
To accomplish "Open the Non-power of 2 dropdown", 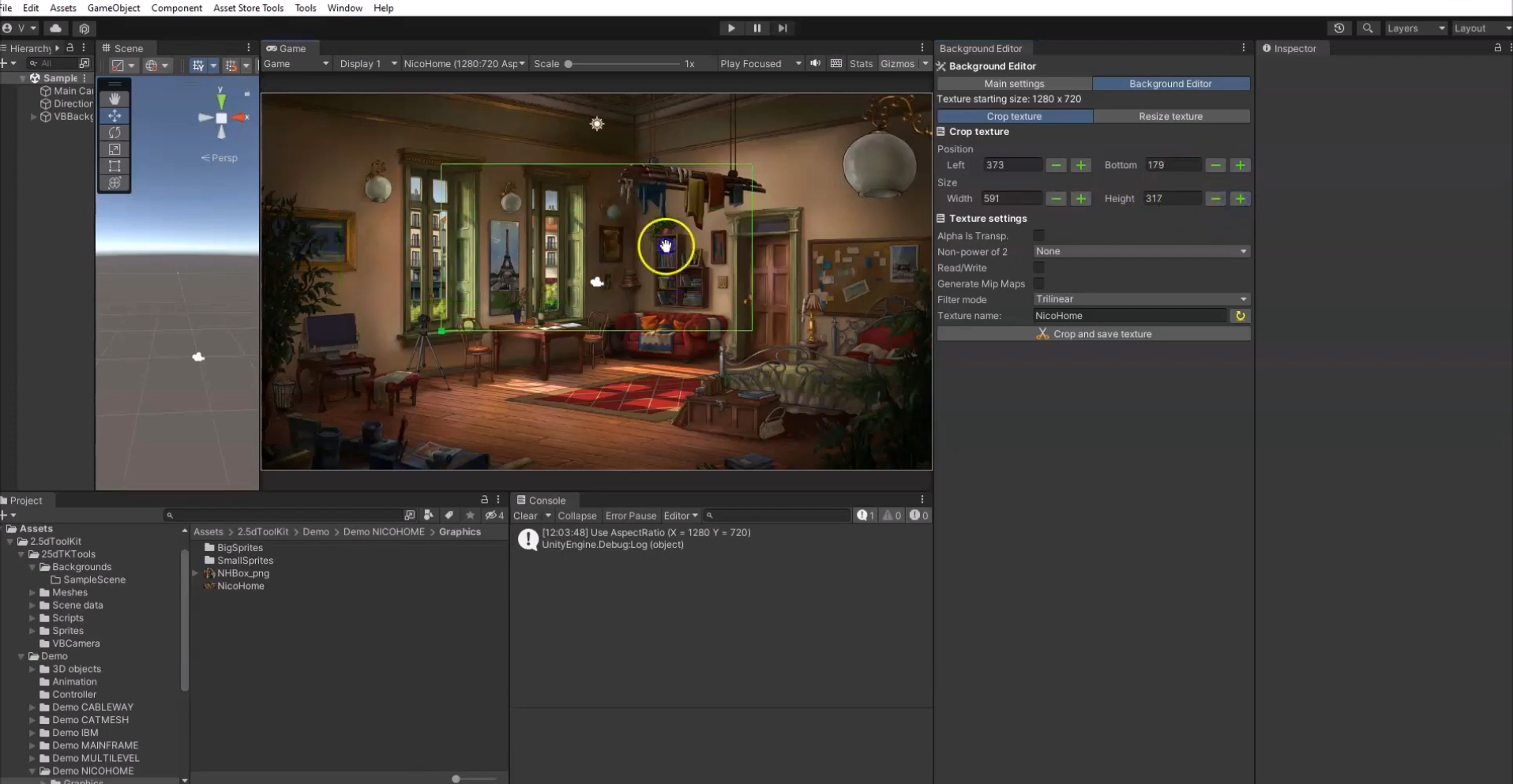I will pos(1140,251).
